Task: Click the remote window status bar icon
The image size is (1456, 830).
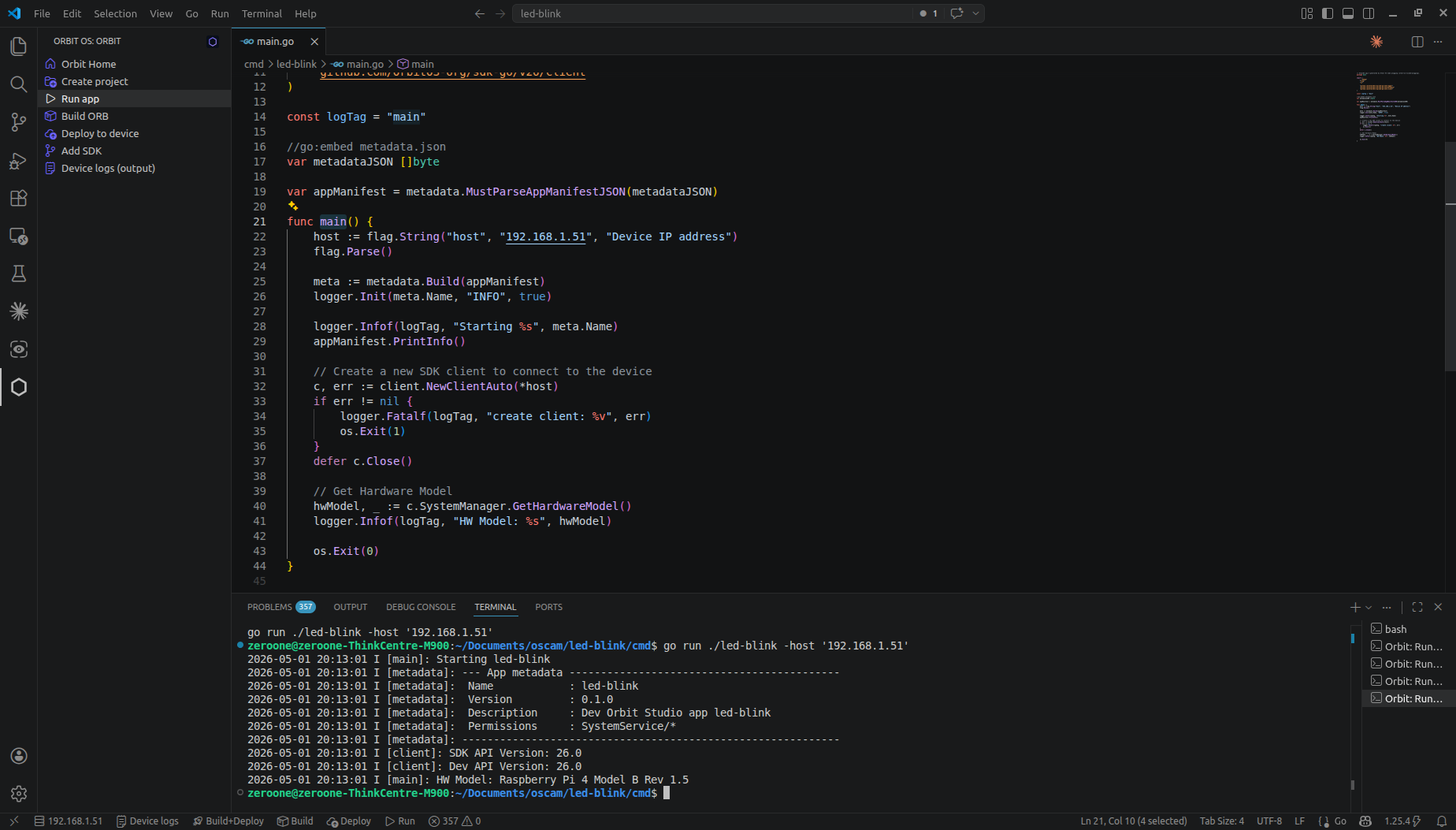Action: click(x=13, y=821)
